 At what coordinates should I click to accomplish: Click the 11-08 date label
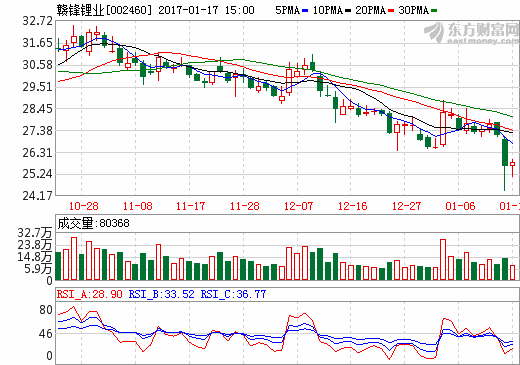[138, 206]
